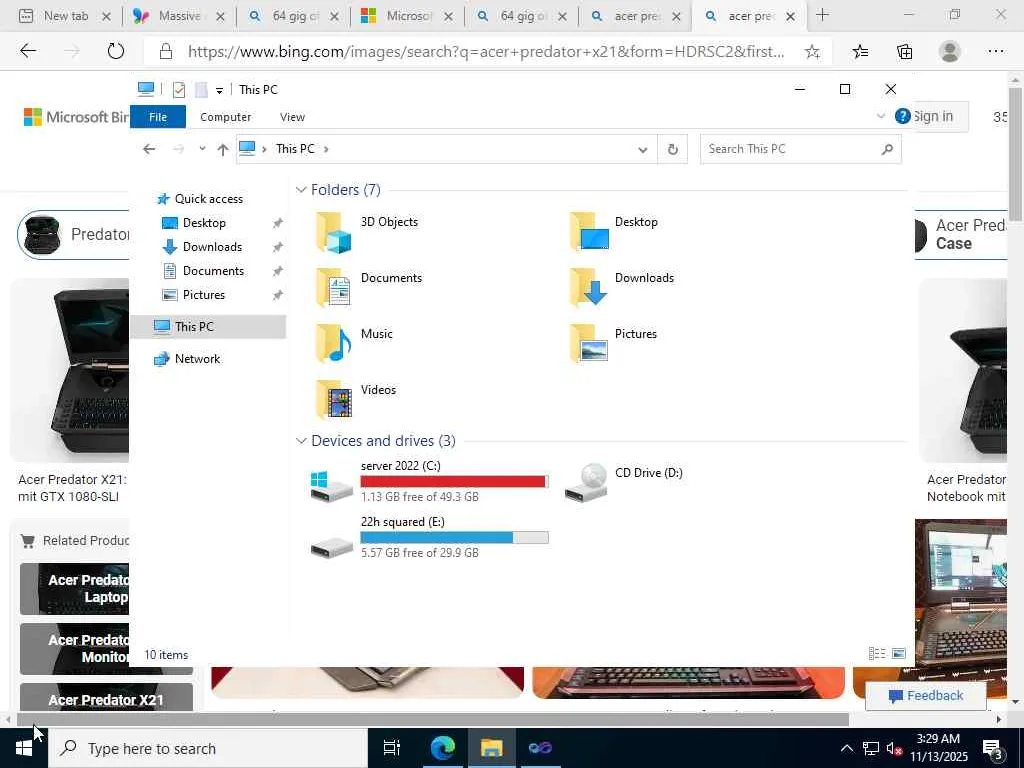Open the Documents folder in Folders section
The image size is (1024, 768).
[369, 287]
